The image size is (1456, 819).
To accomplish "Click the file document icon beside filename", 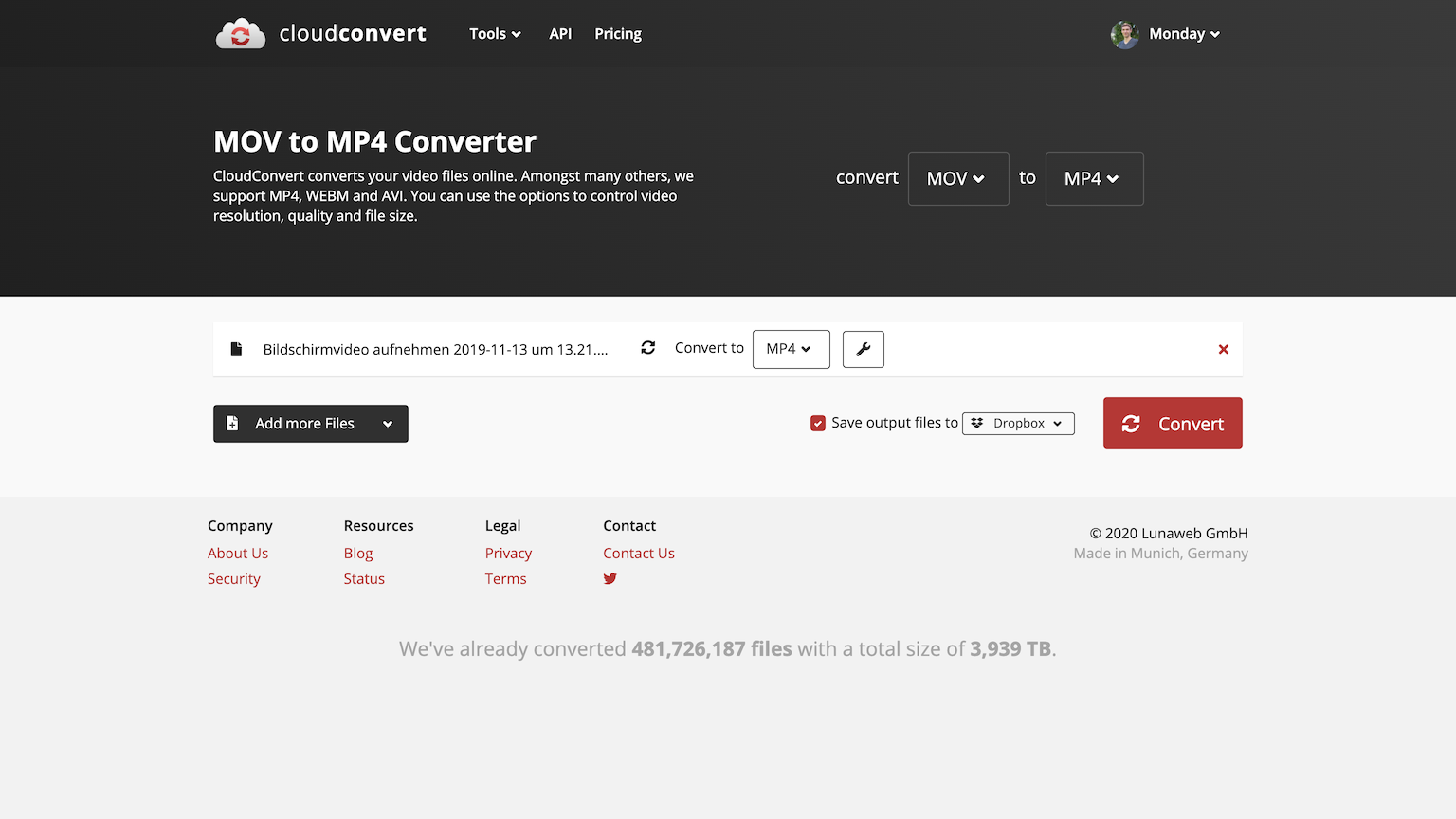I will click(x=236, y=349).
